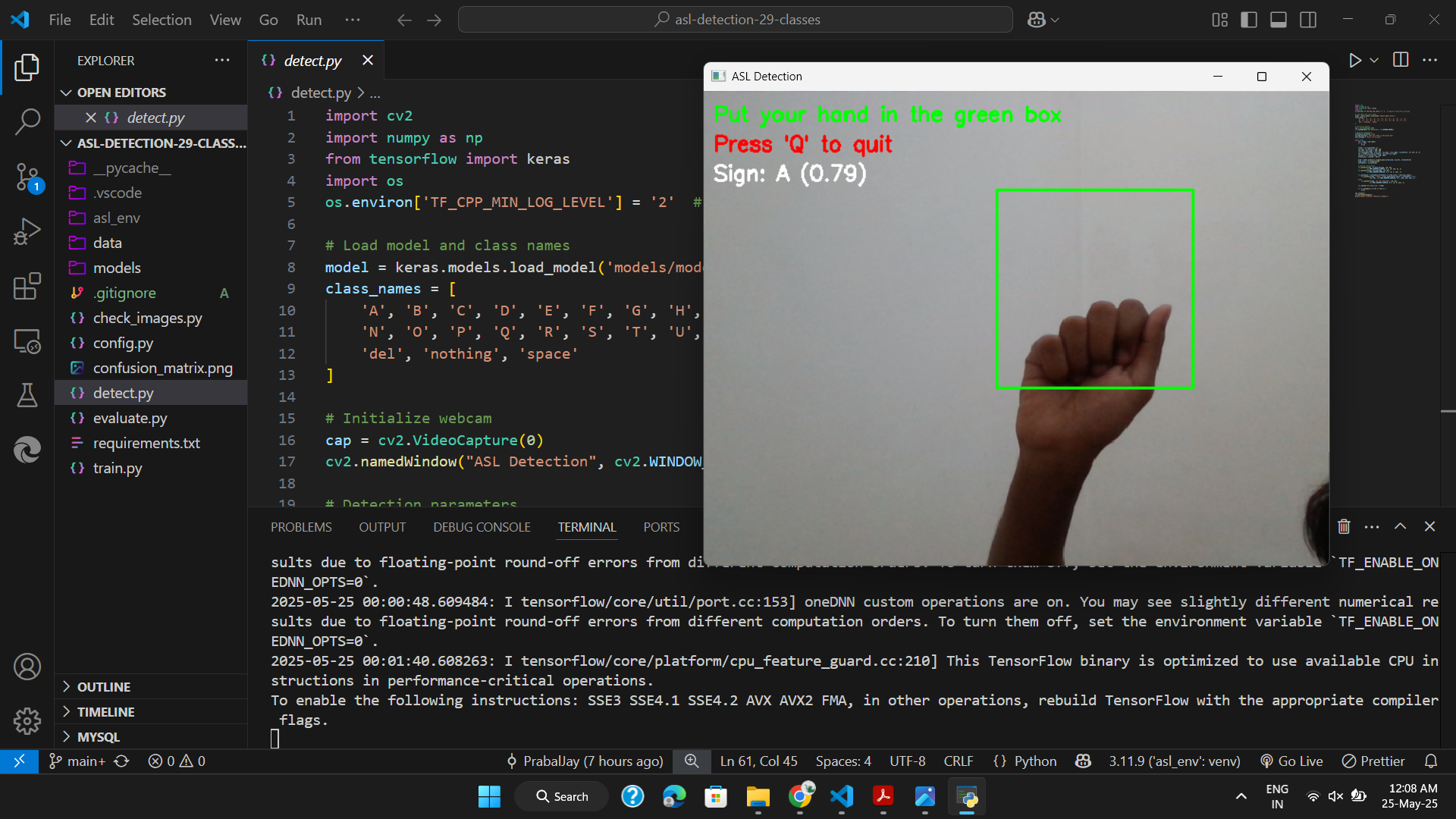Open the Edit menu
This screenshot has width=1456, height=819.
(102, 20)
